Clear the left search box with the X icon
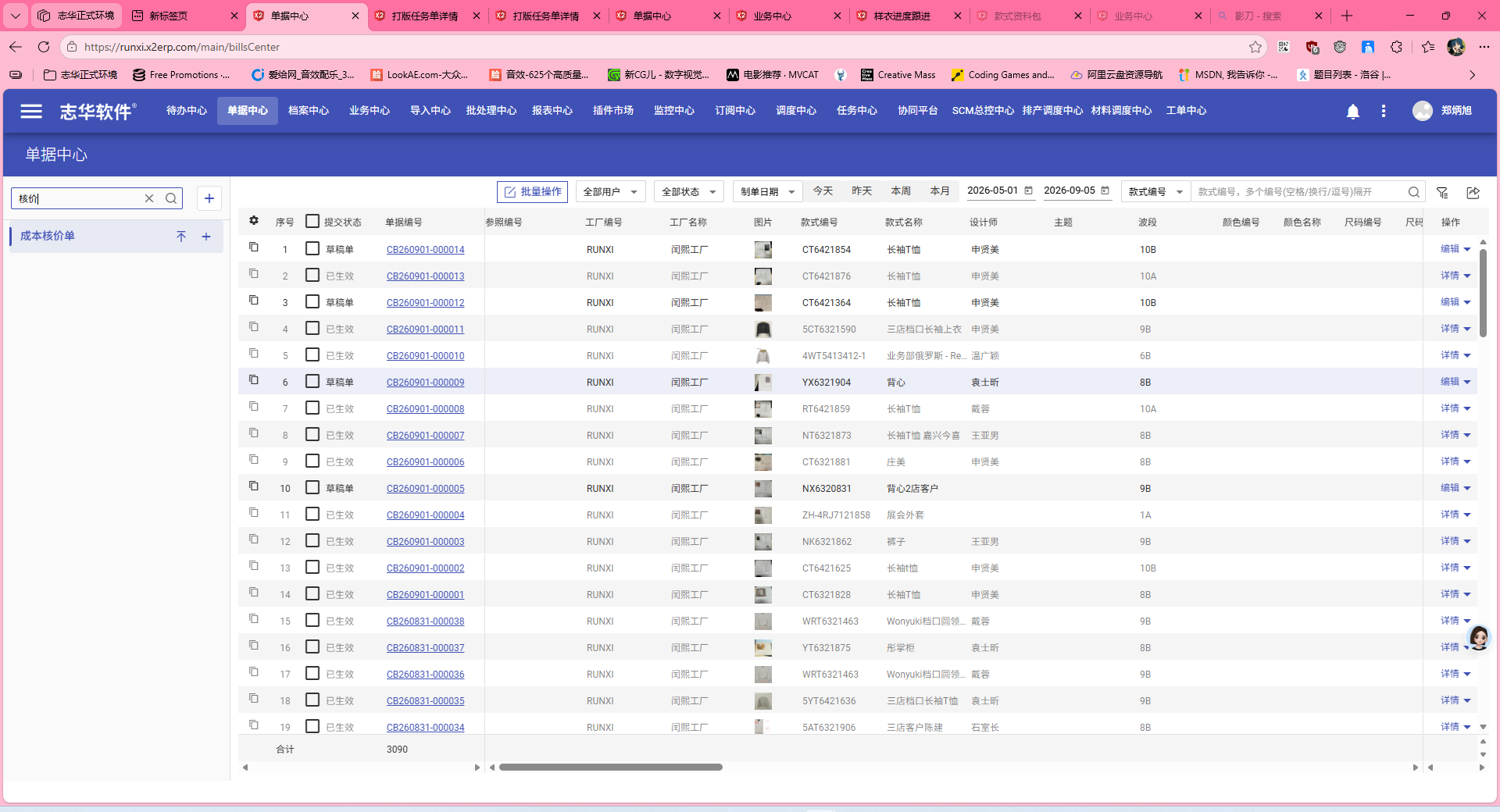1500x812 pixels. [149, 198]
